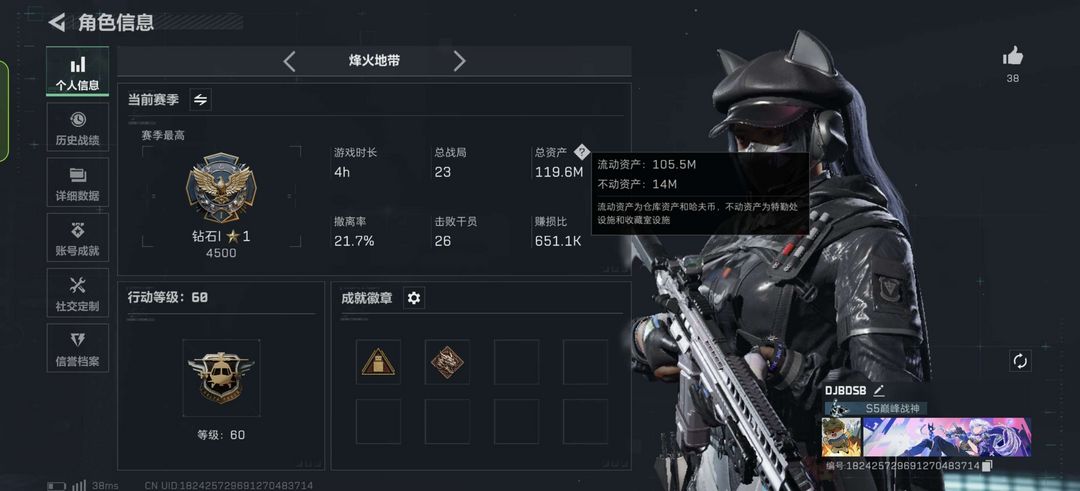Switch to previous game mode with left chevron
This screenshot has width=1080, height=491.
point(289,61)
